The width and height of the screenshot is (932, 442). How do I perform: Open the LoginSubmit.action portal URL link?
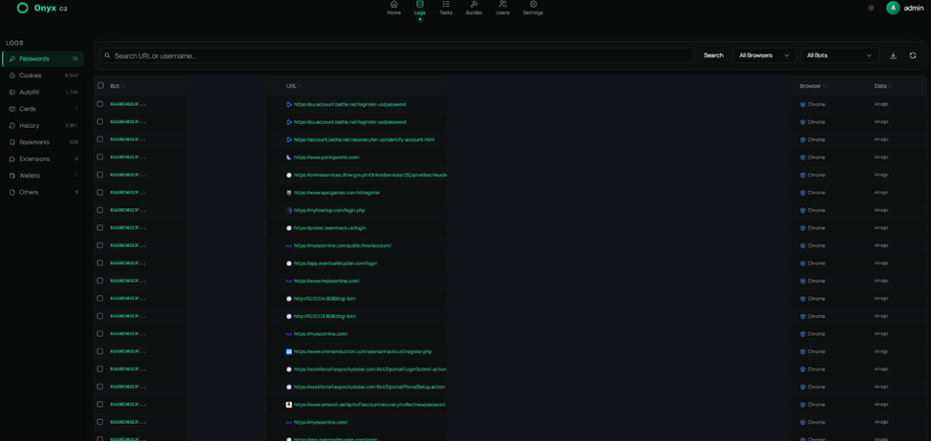click(370, 370)
